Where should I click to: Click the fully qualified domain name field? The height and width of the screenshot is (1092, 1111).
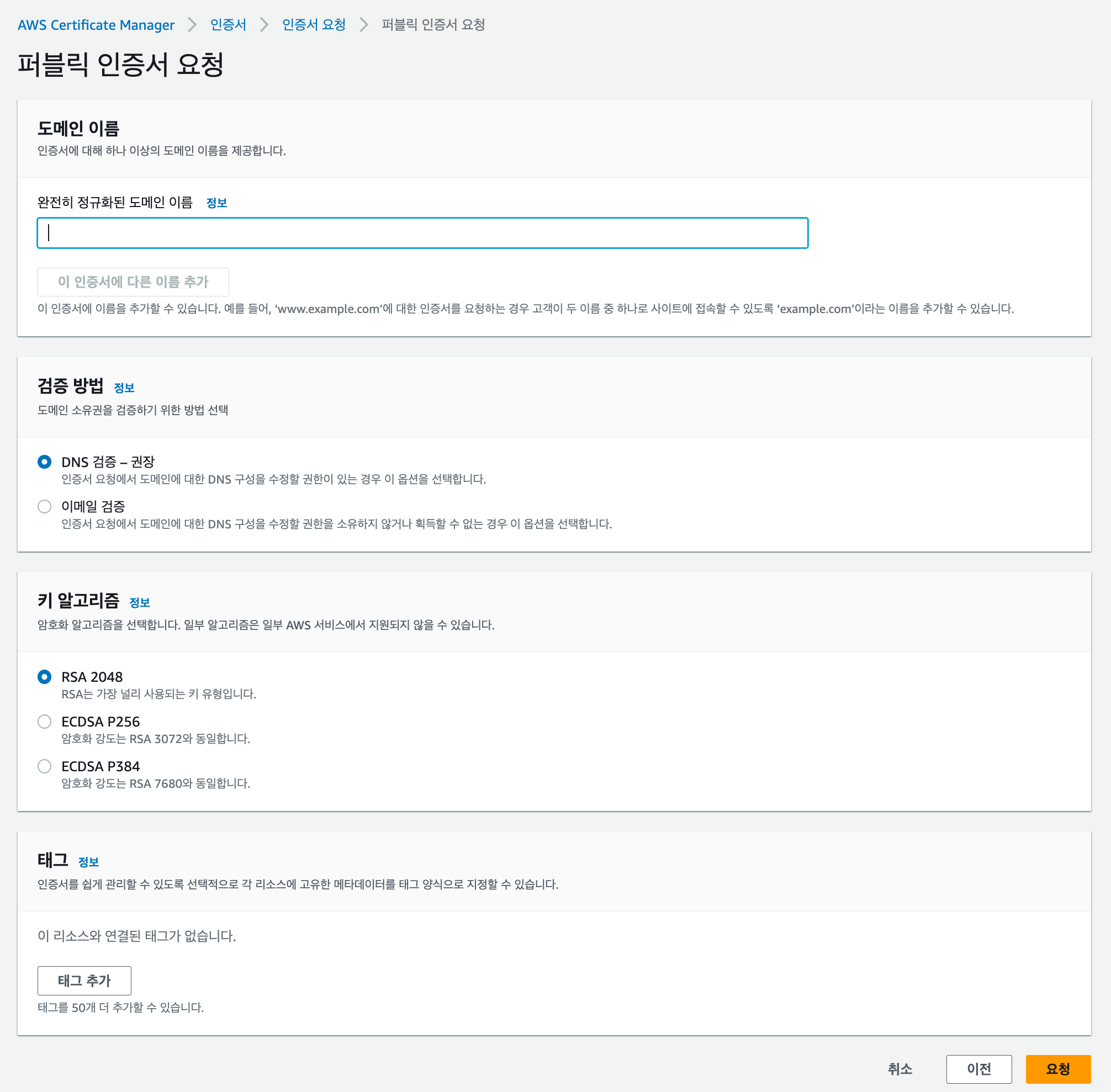422,233
